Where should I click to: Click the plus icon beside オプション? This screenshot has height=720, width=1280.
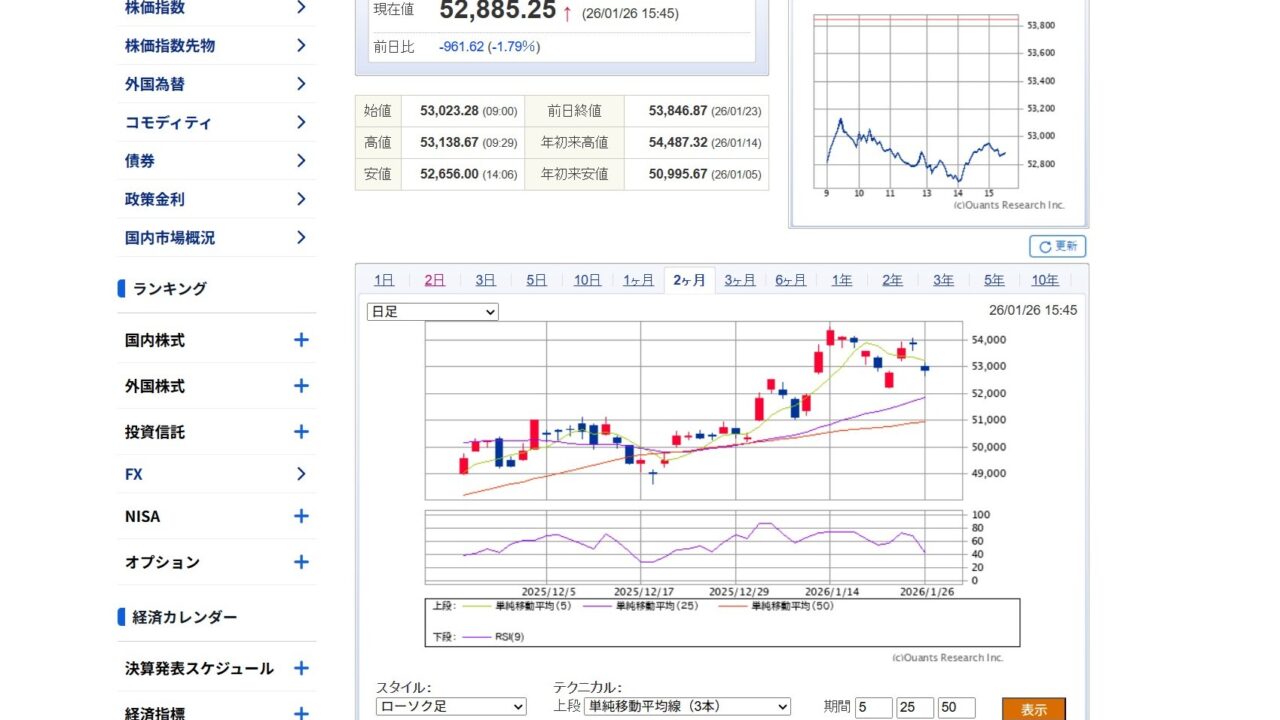[300, 562]
